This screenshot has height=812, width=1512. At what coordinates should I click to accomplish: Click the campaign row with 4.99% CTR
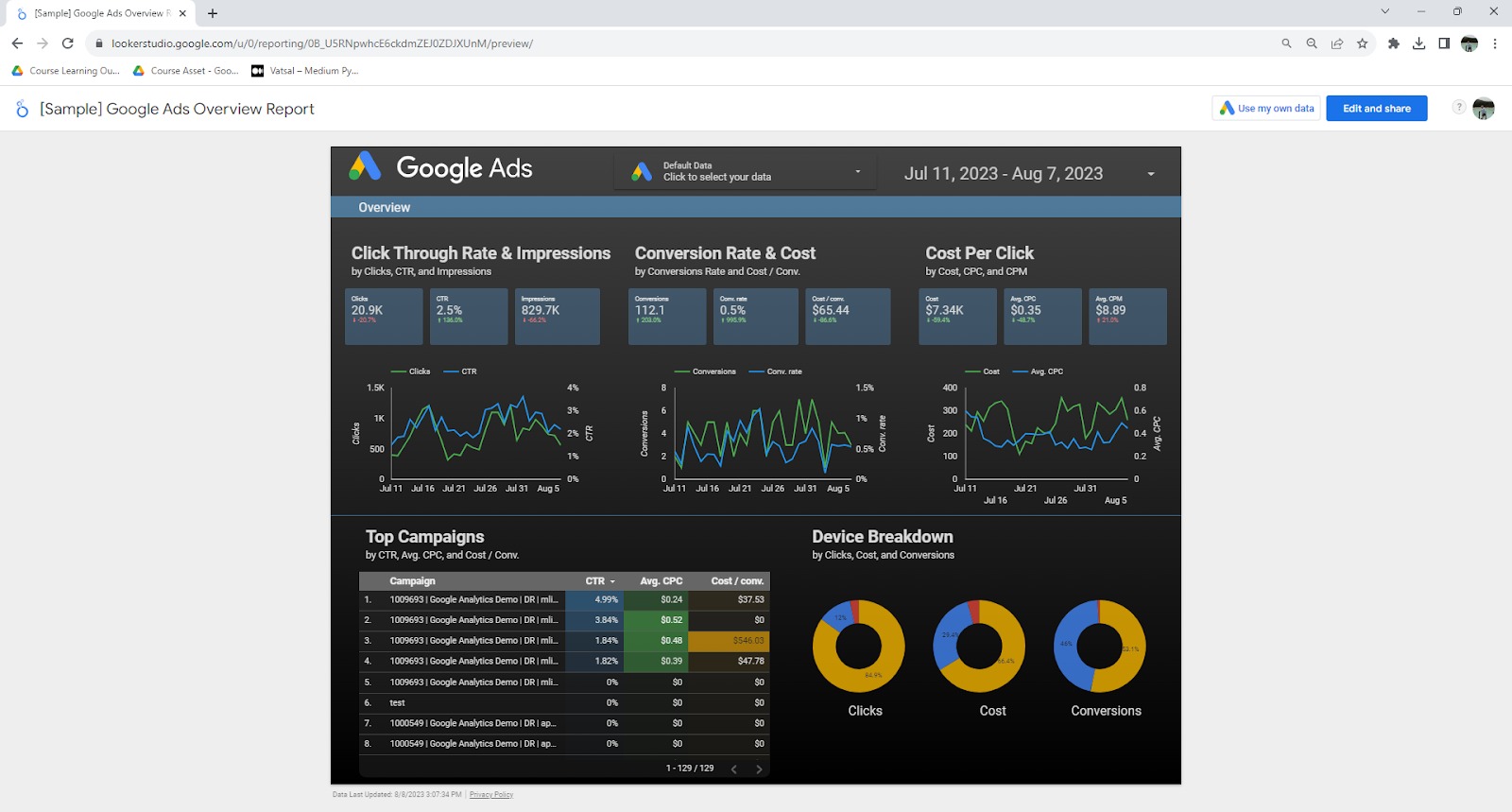(565, 599)
